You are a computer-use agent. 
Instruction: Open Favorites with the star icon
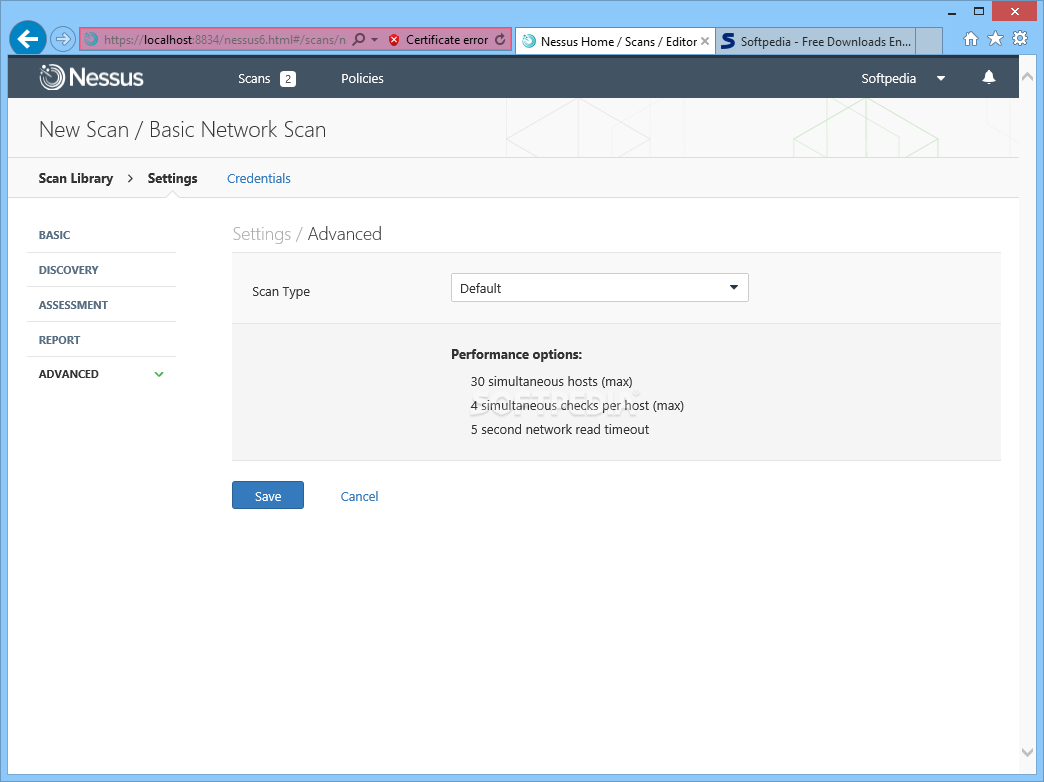click(x=995, y=39)
